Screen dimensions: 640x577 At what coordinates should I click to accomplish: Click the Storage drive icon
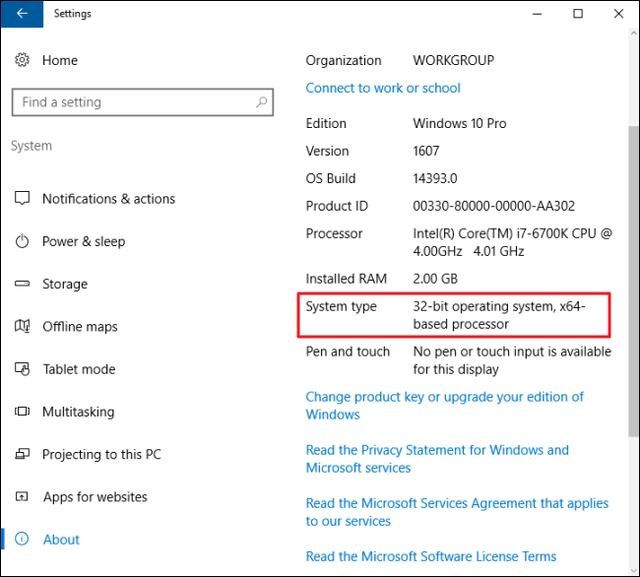click(x=22, y=284)
